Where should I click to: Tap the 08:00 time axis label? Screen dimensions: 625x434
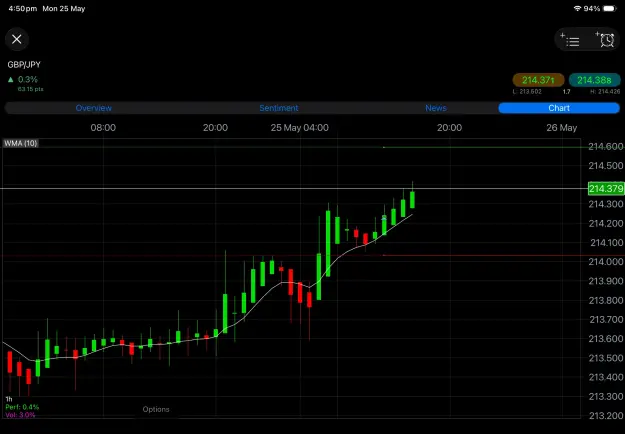tap(103, 128)
